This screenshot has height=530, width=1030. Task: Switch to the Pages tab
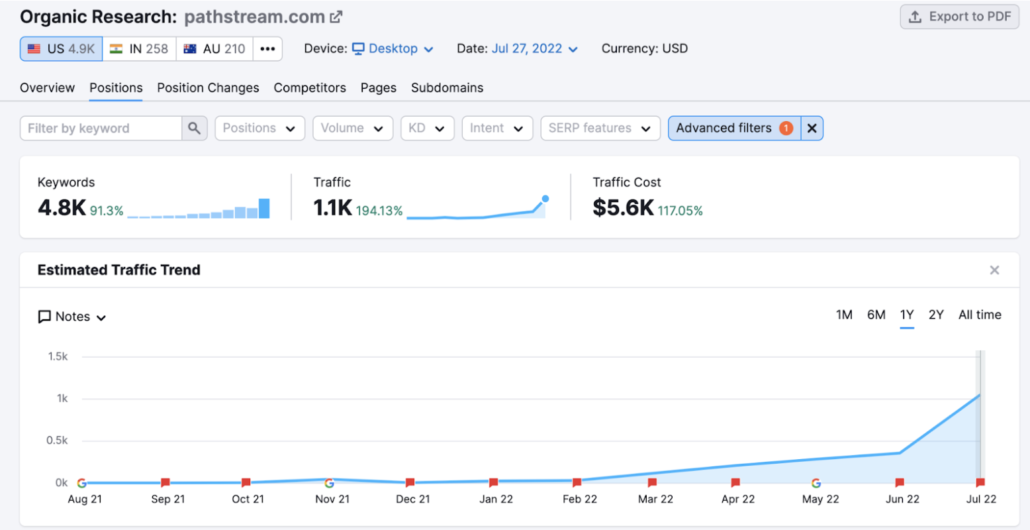378,87
